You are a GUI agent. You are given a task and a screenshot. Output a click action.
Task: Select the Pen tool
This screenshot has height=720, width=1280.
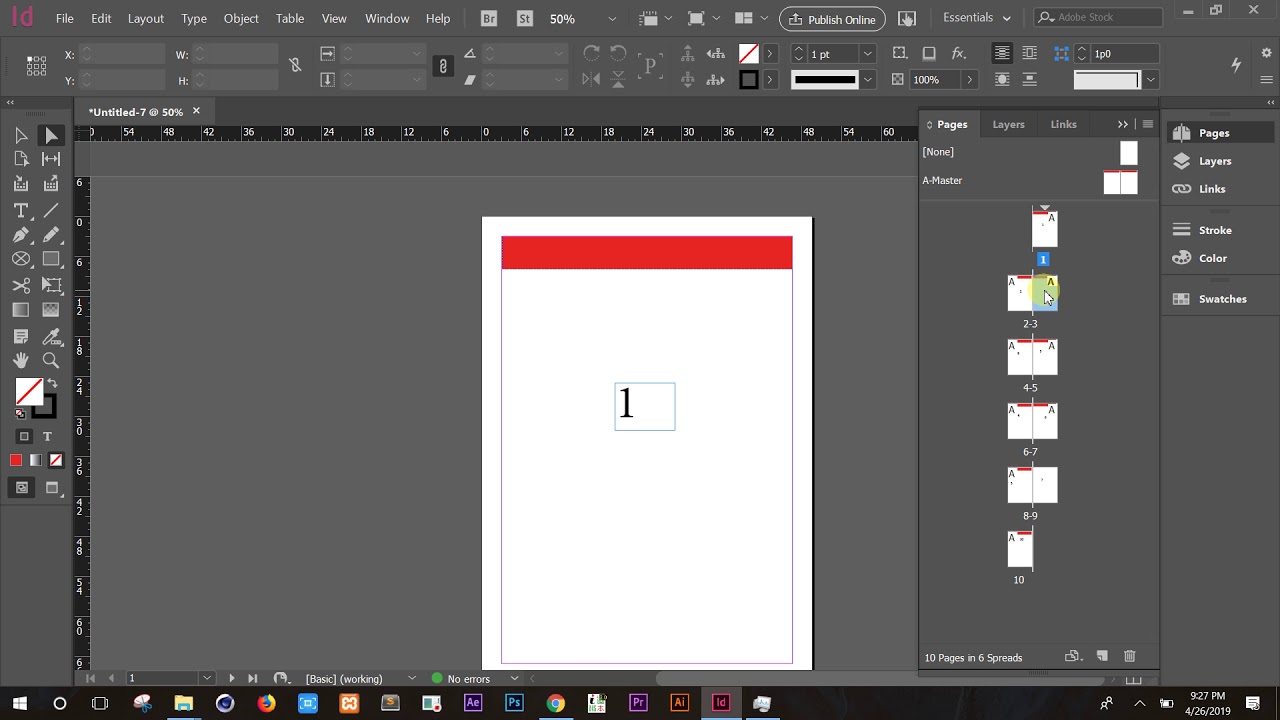pyautogui.click(x=21, y=235)
